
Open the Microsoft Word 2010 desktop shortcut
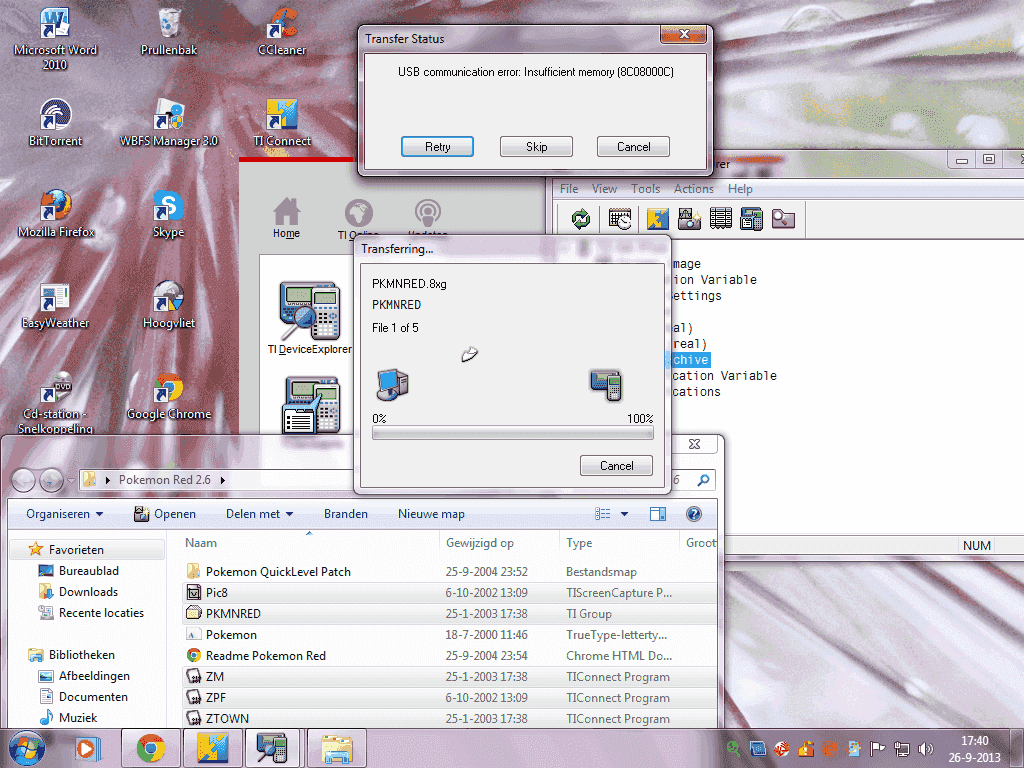(55, 39)
